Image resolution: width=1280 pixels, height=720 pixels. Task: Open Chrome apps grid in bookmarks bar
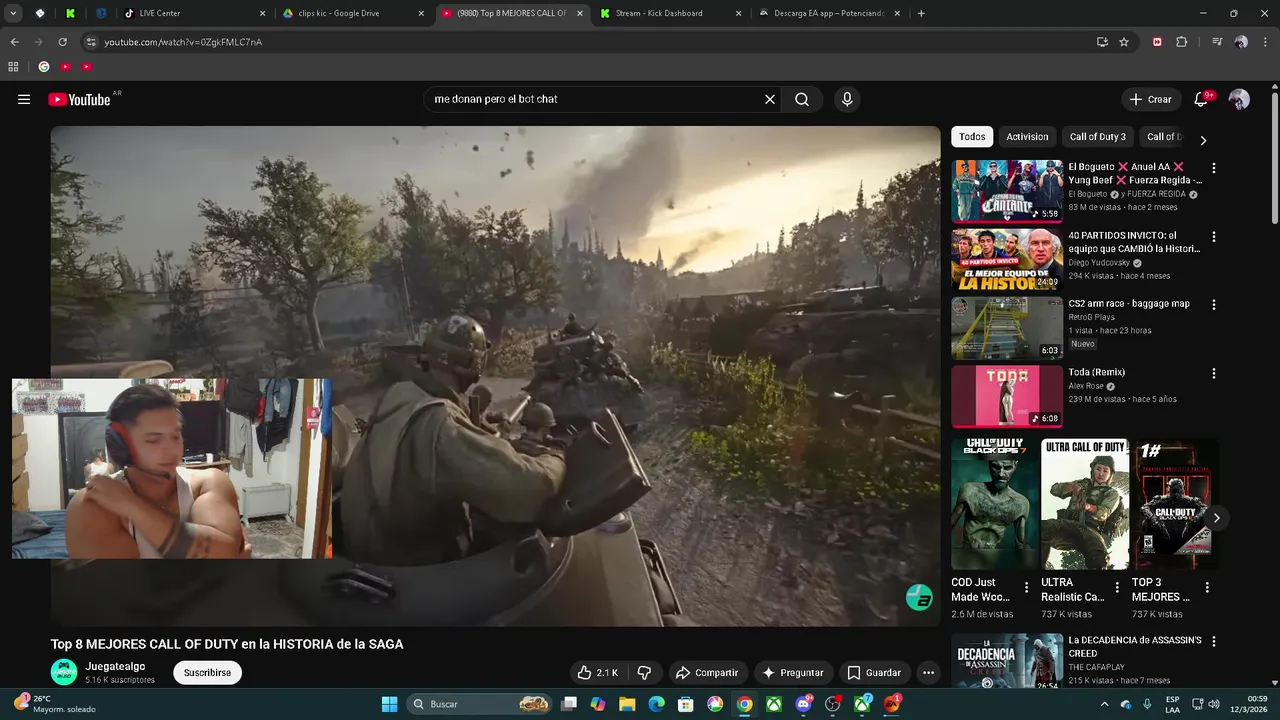(x=13, y=67)
